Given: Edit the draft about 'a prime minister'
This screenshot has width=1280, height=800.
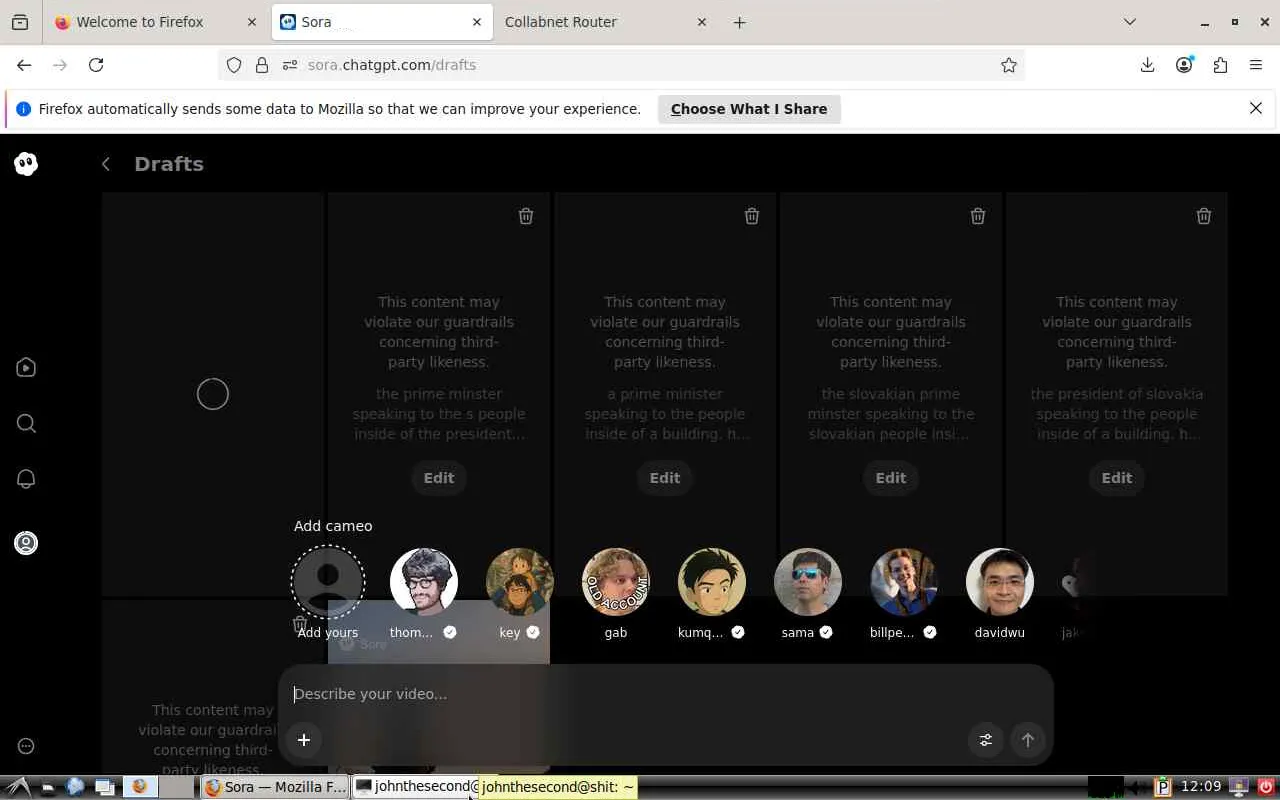Looking at the screenshot, I should coord(665,478).
